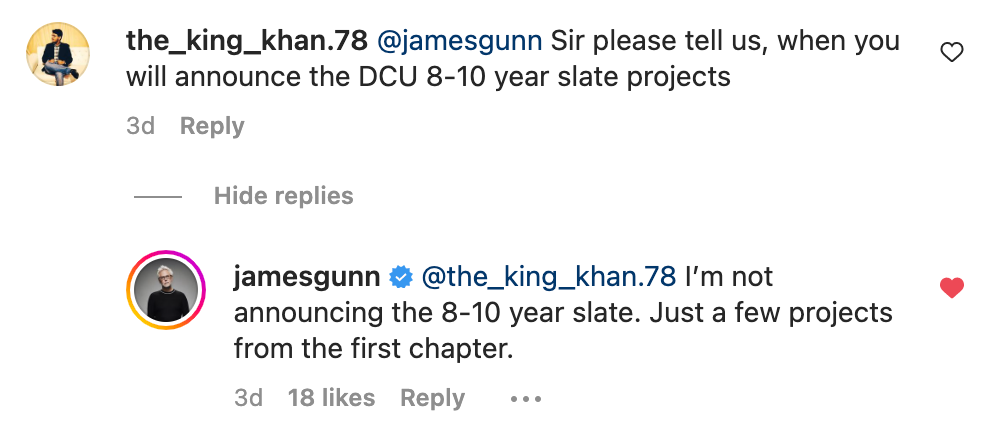View the 18 likes list

pyautogui.click(x=331, y=398)
